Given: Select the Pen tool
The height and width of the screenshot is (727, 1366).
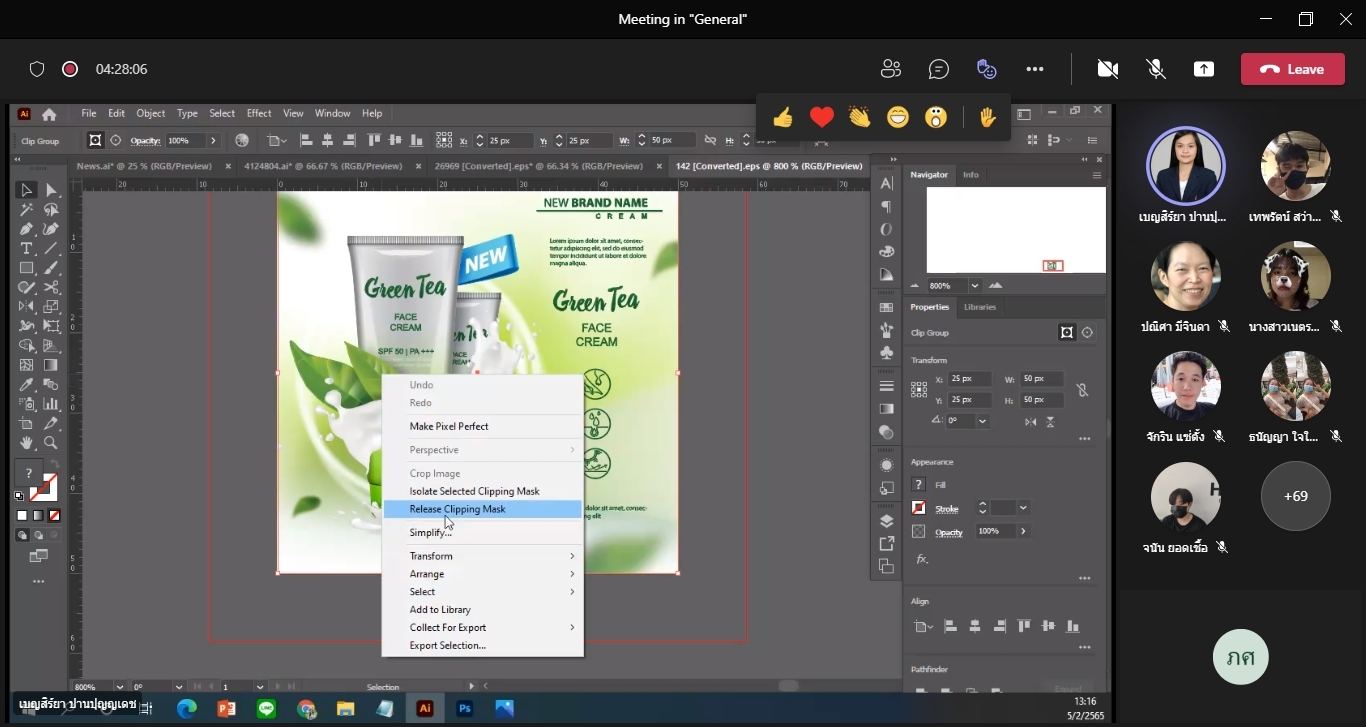Looking at the screenshot, I should [27, 229].
